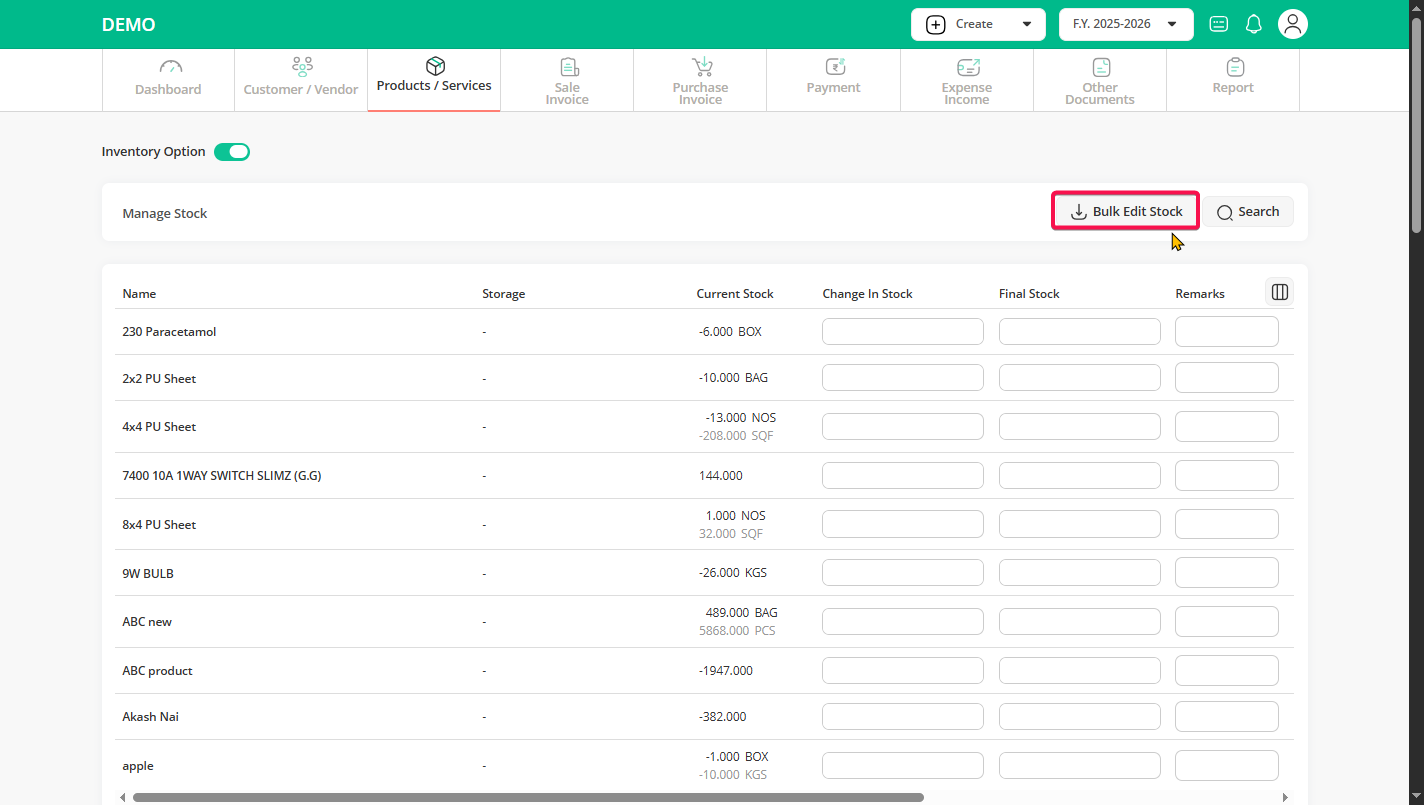Viewport: 1424px width, 805px height.
Task: Open Purchase Invoice cart icon
Action: tap(701, 68)
